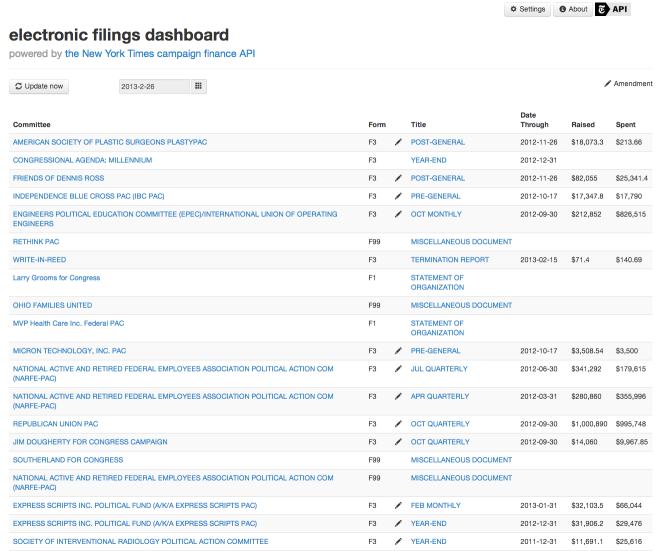Open Larry Grooms for Congress committee page
The height and width of the screenshot is (551, 672).
(56, 278)
